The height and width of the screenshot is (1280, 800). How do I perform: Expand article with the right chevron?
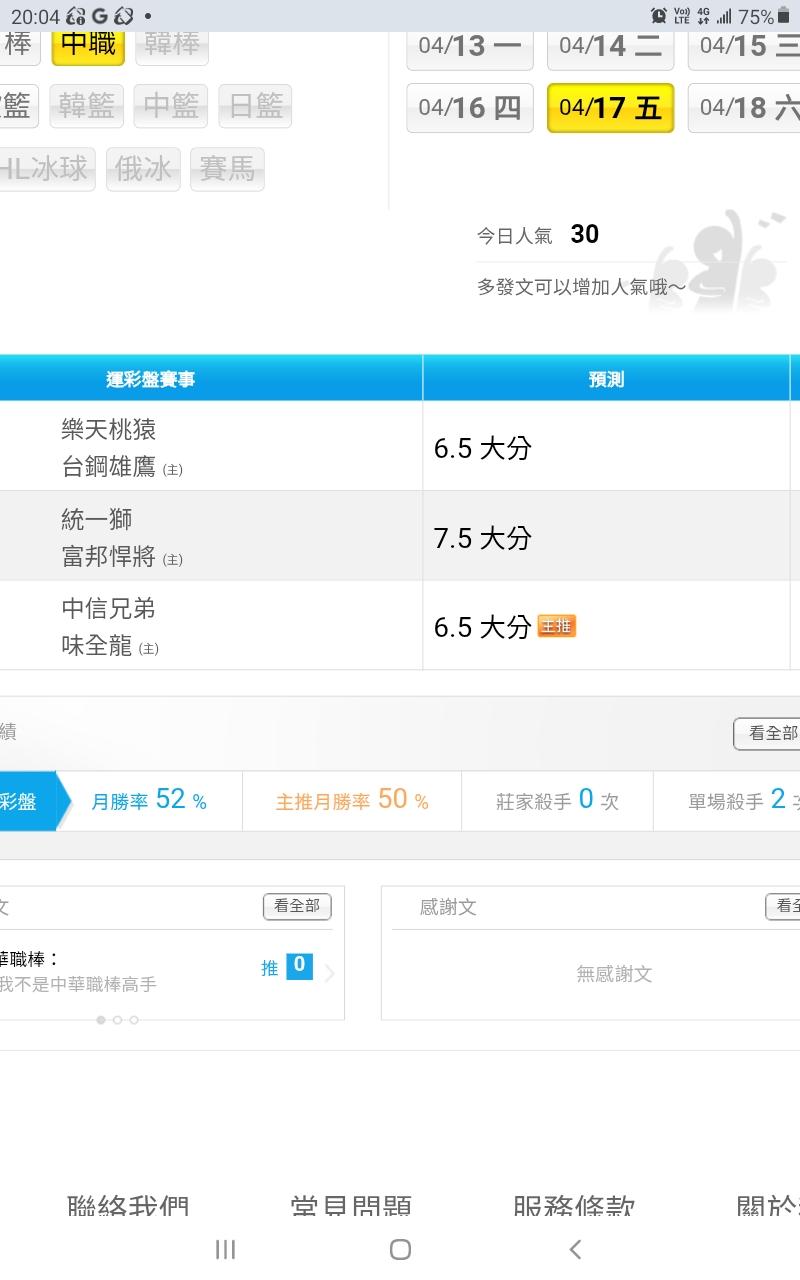[x=329, y=972]
